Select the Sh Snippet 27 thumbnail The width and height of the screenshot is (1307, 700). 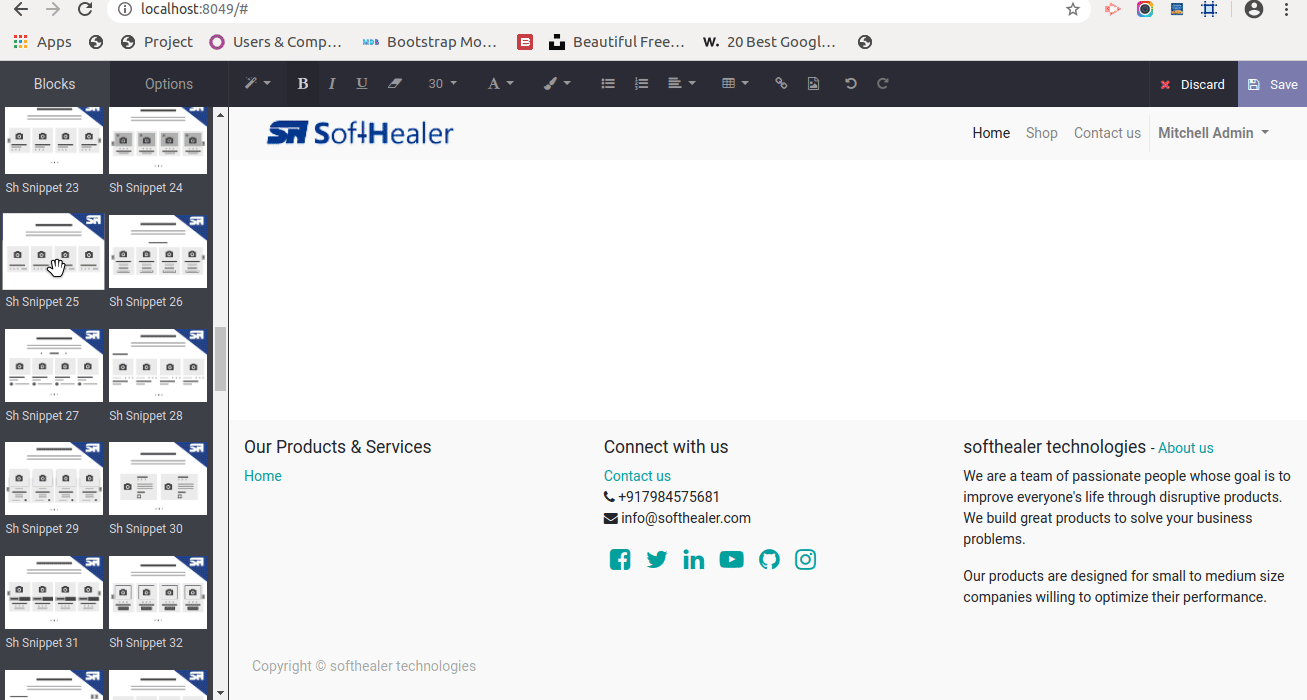point(54,365)
